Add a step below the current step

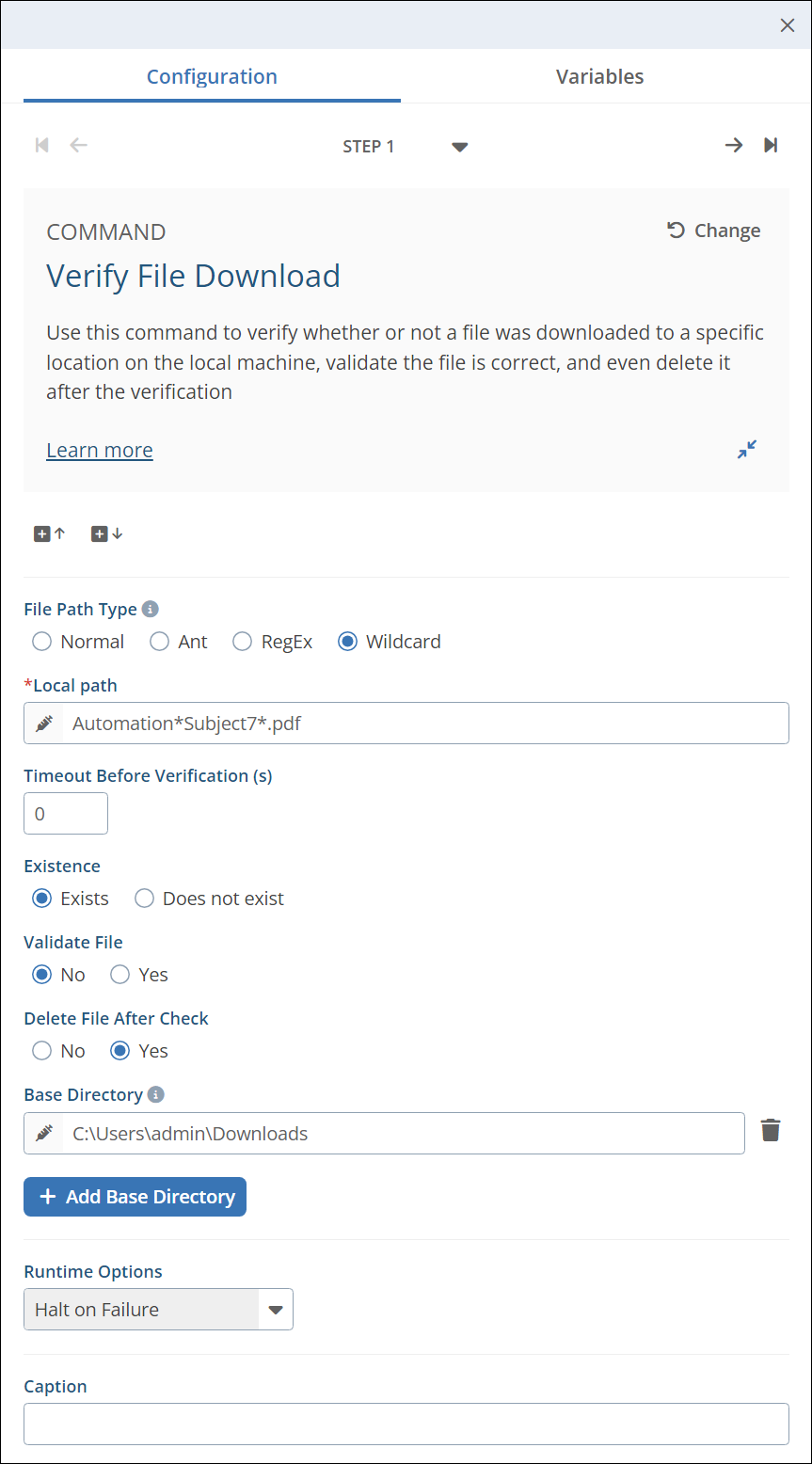coord(106,533)
